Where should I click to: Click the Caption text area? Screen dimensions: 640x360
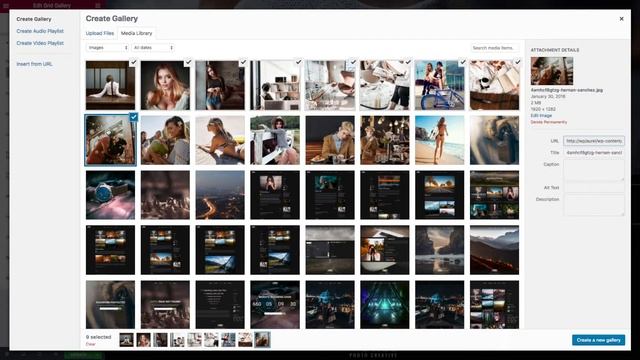(594, 170)
